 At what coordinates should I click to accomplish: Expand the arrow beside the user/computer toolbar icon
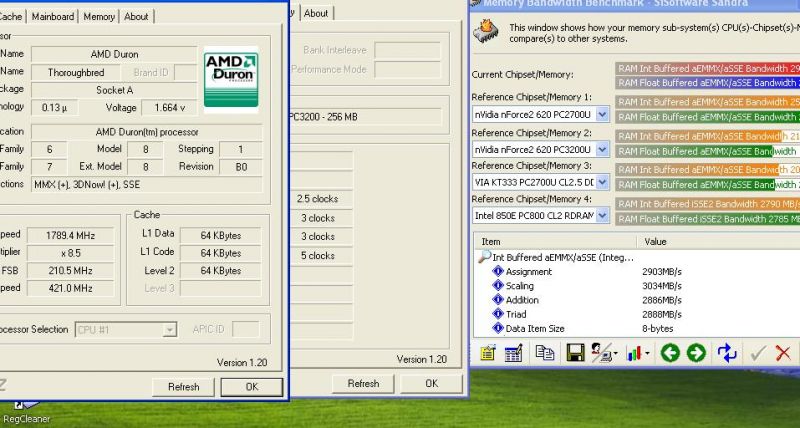pos(616,354)
